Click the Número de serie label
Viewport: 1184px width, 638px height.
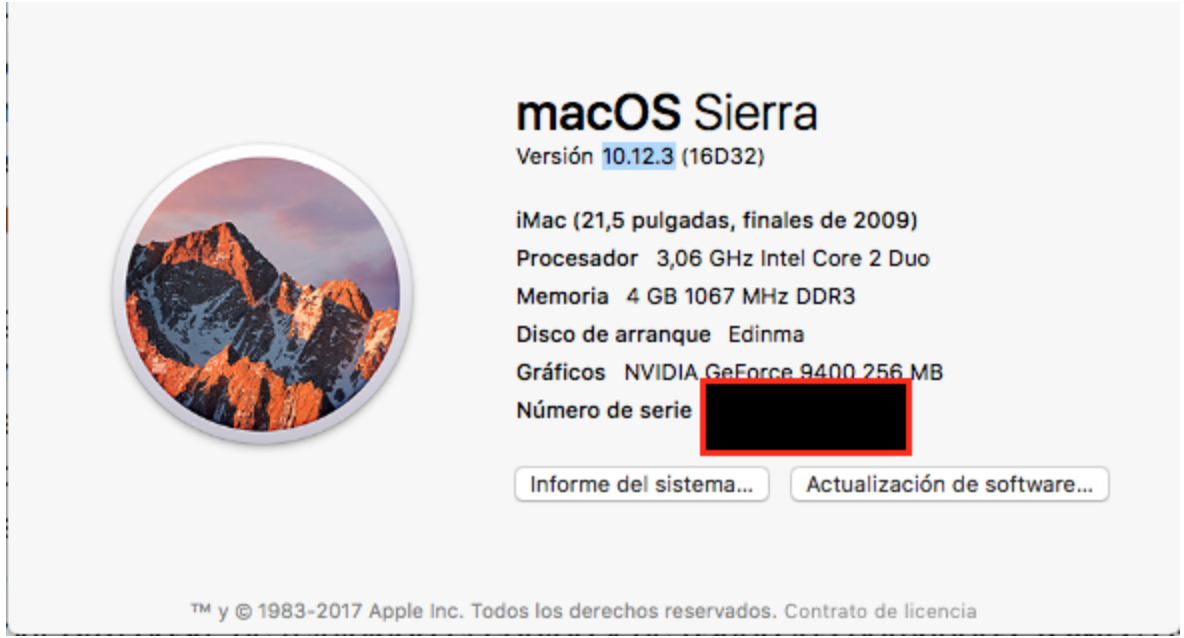[604, 410]
